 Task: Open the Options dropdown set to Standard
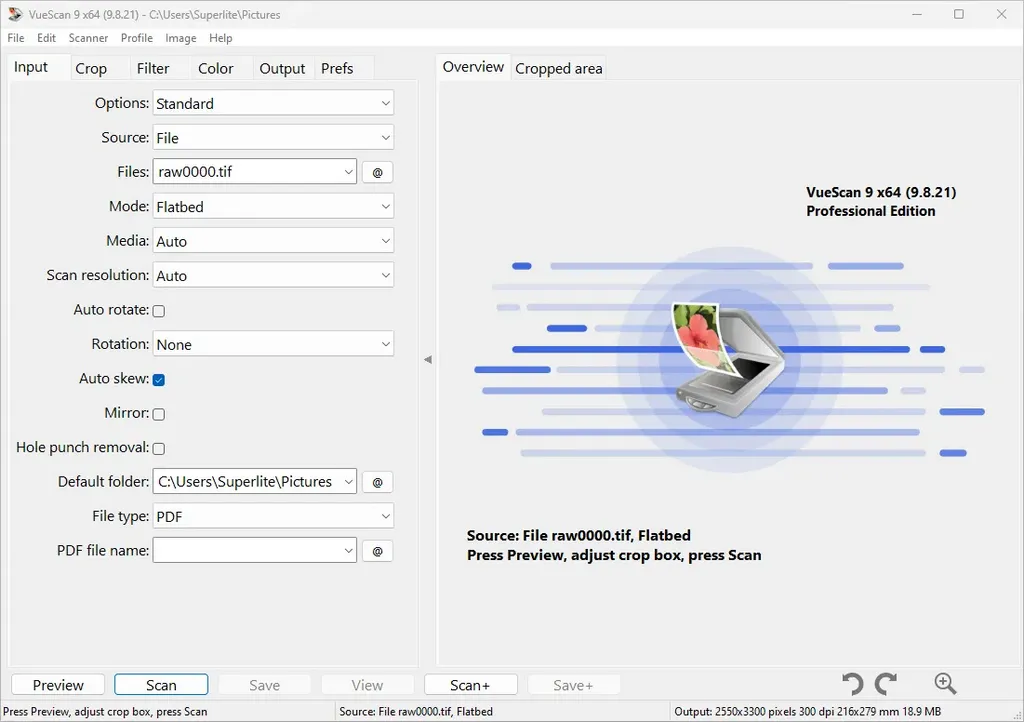[273, 103]
